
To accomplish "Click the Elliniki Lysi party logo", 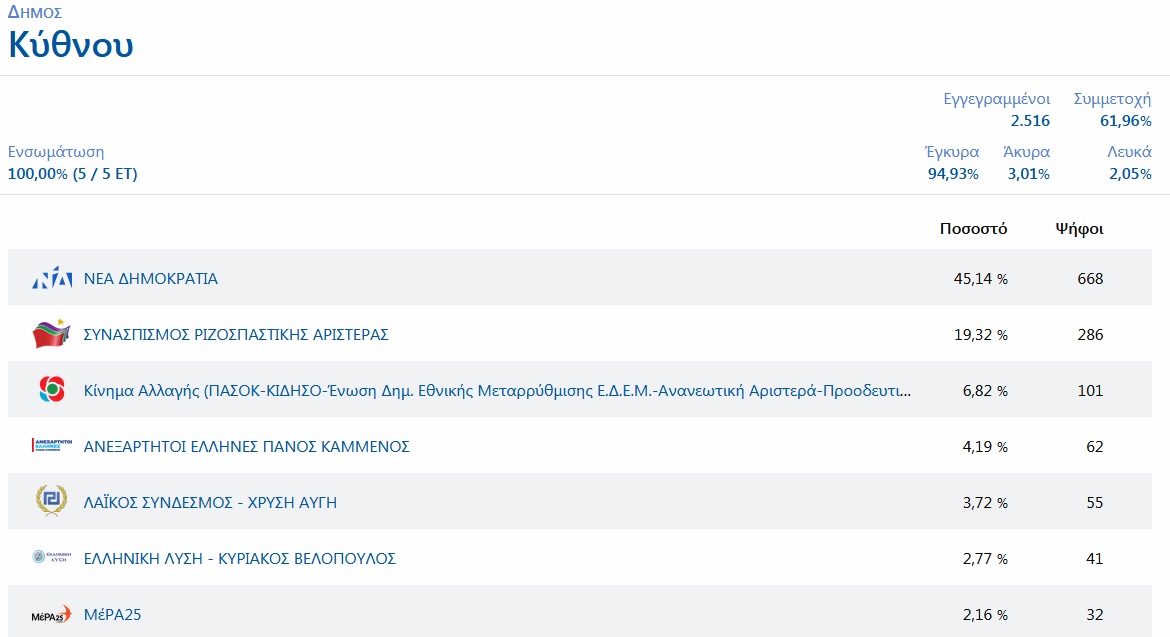I will click(52, 558).
